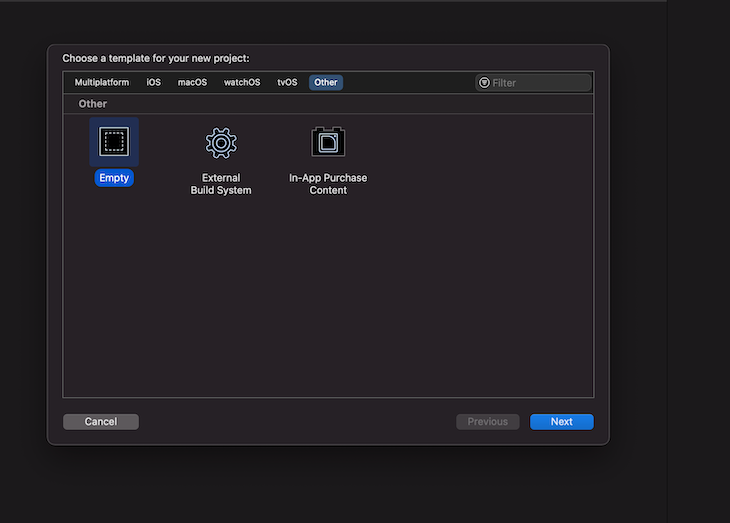Viewport: 730px width, 523px height.
Task: Click an empty area of the template list
Action: point(328,298)
